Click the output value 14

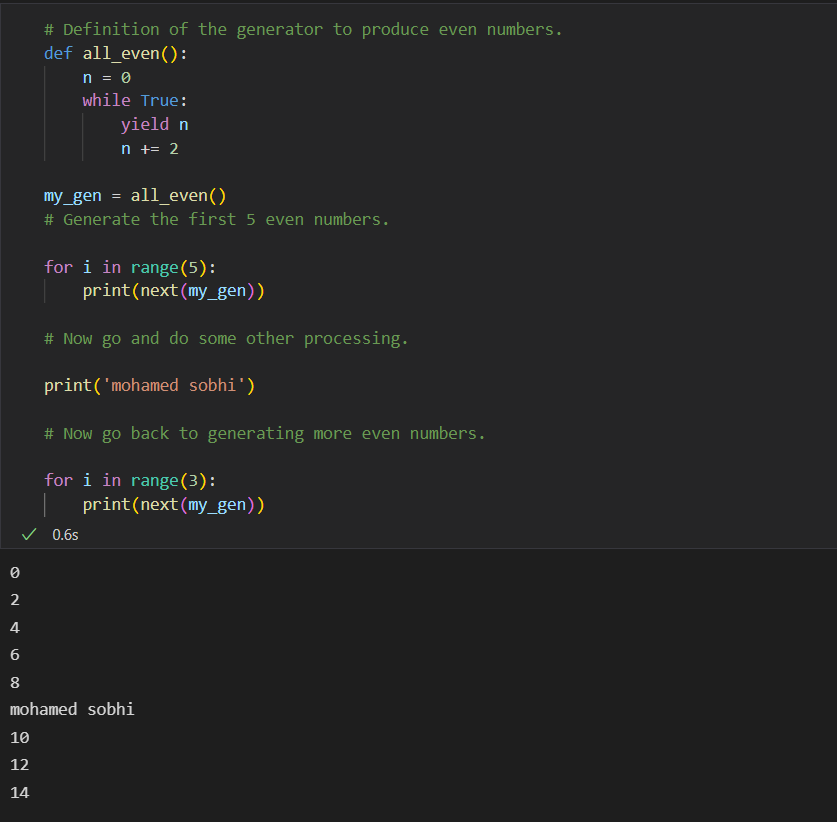19,792
